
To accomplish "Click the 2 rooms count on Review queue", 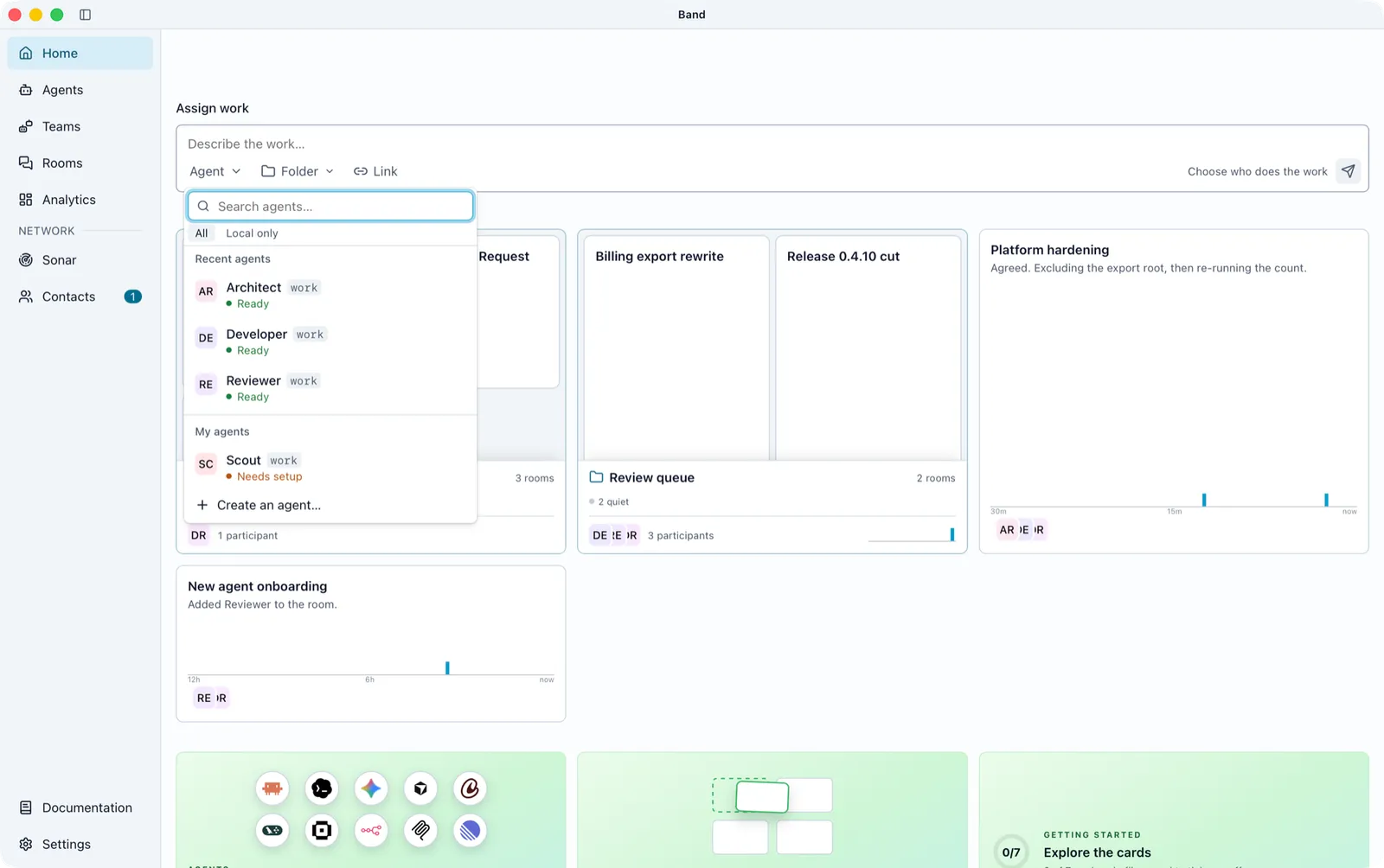I will (x=936, y=478).
